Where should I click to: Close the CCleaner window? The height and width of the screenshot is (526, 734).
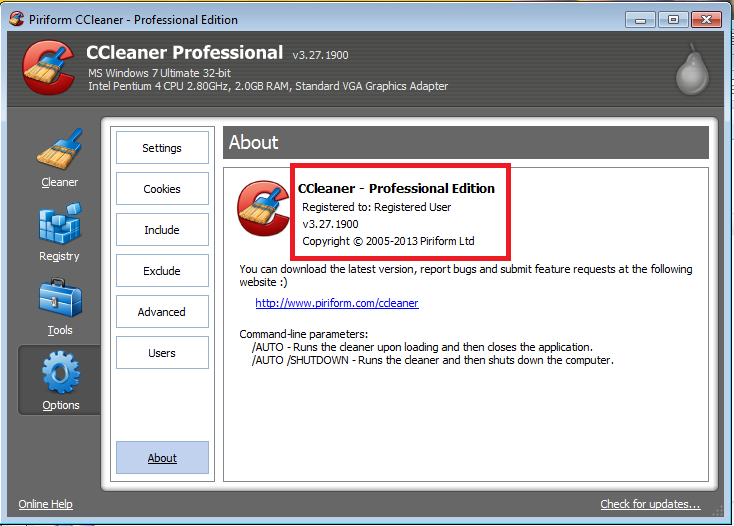click(706, 20)
